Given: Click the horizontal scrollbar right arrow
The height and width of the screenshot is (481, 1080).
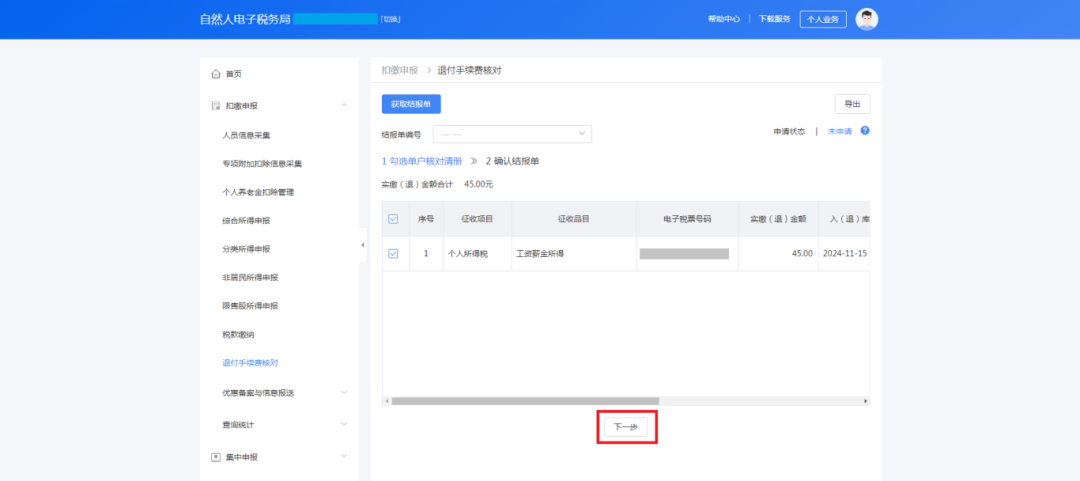Looking at the screenshot, I should 866,401.
